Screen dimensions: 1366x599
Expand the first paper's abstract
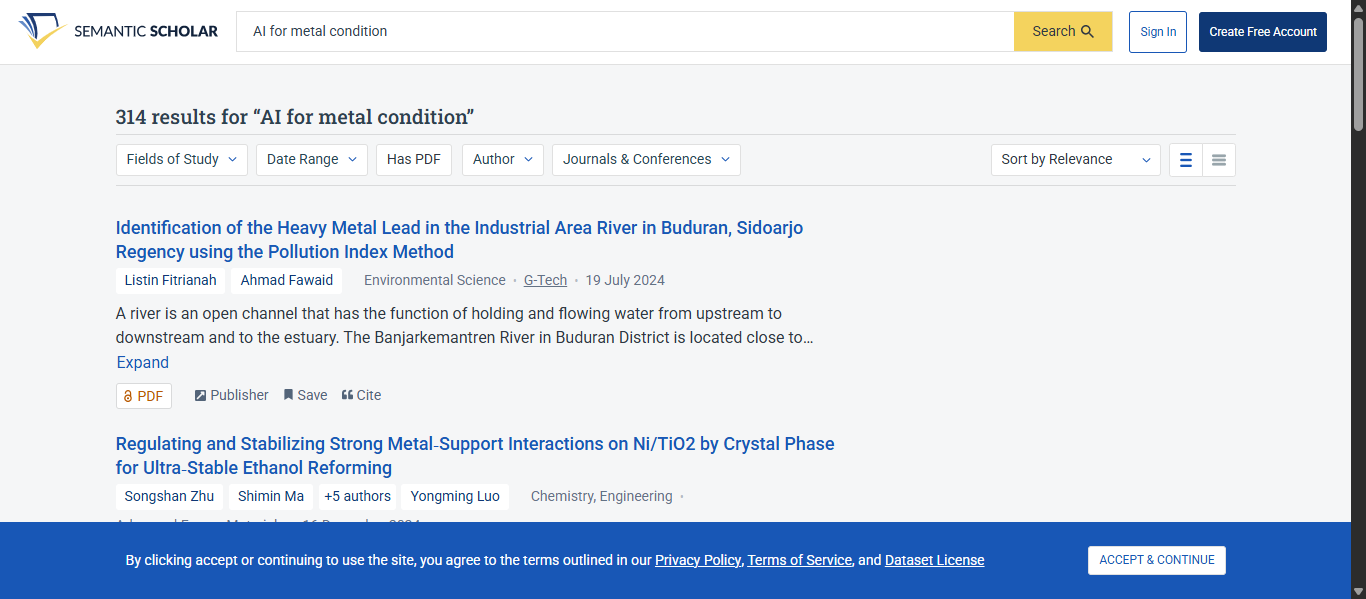tap(143, 363)
